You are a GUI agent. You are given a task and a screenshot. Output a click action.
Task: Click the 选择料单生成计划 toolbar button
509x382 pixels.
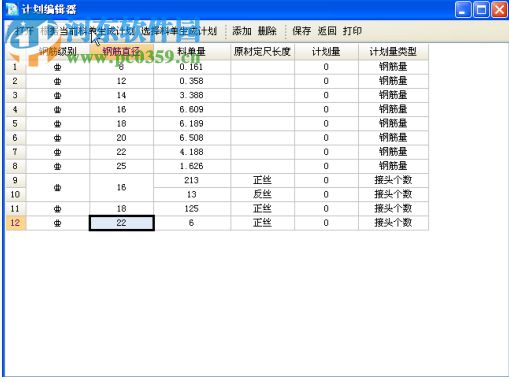click(179, 31)
